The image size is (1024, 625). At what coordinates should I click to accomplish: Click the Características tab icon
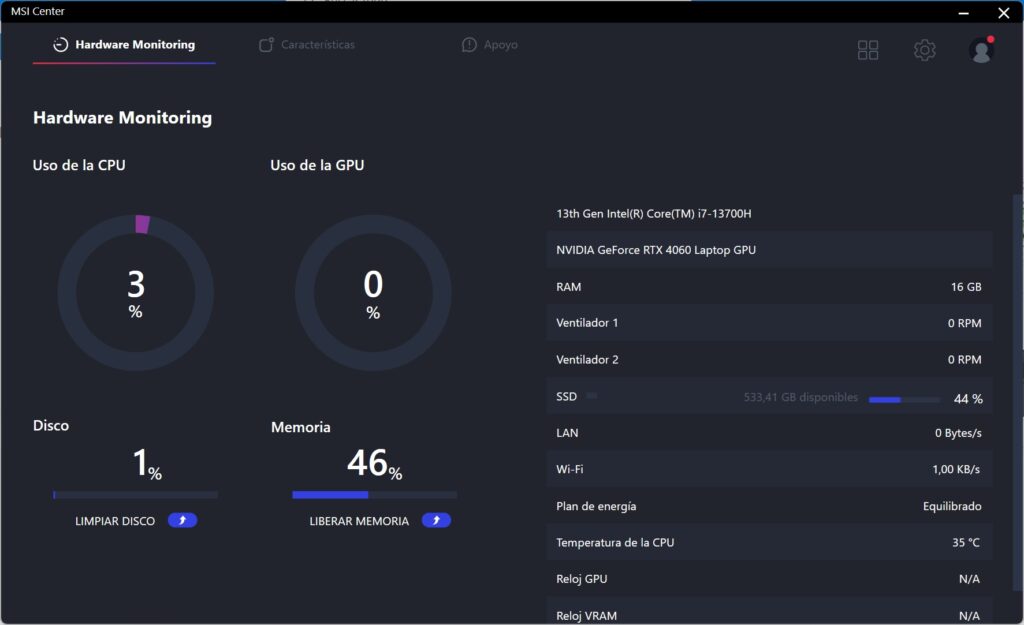266,44
